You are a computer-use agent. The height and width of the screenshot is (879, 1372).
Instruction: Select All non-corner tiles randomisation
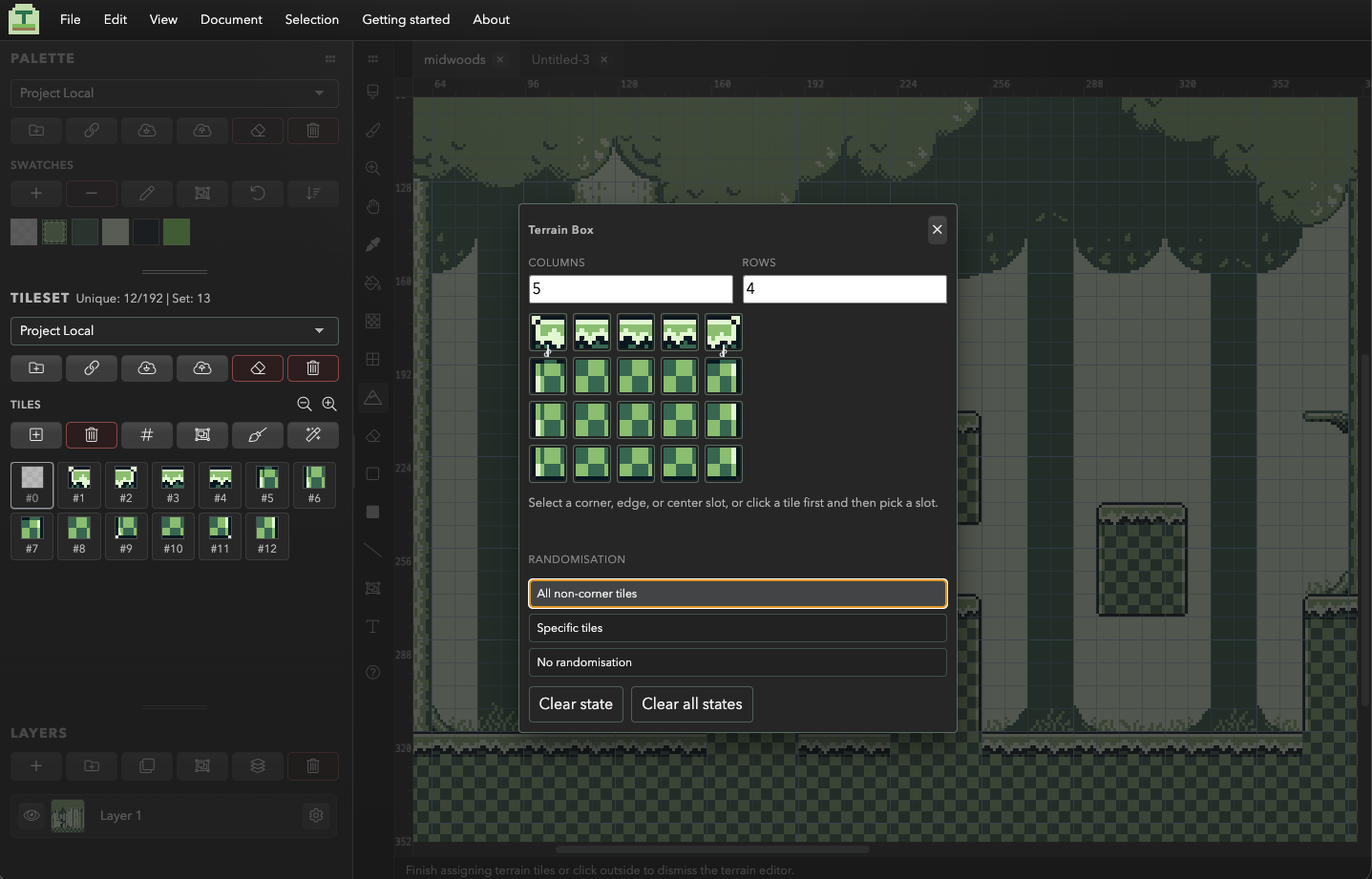[737, 594]
